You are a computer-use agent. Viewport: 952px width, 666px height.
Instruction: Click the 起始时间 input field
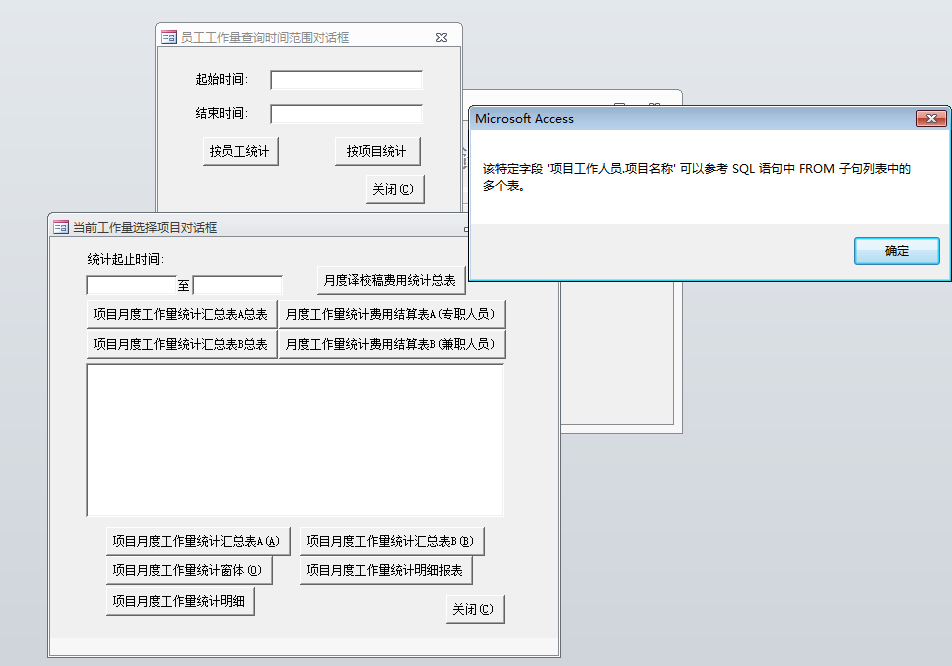coord(346,80)
